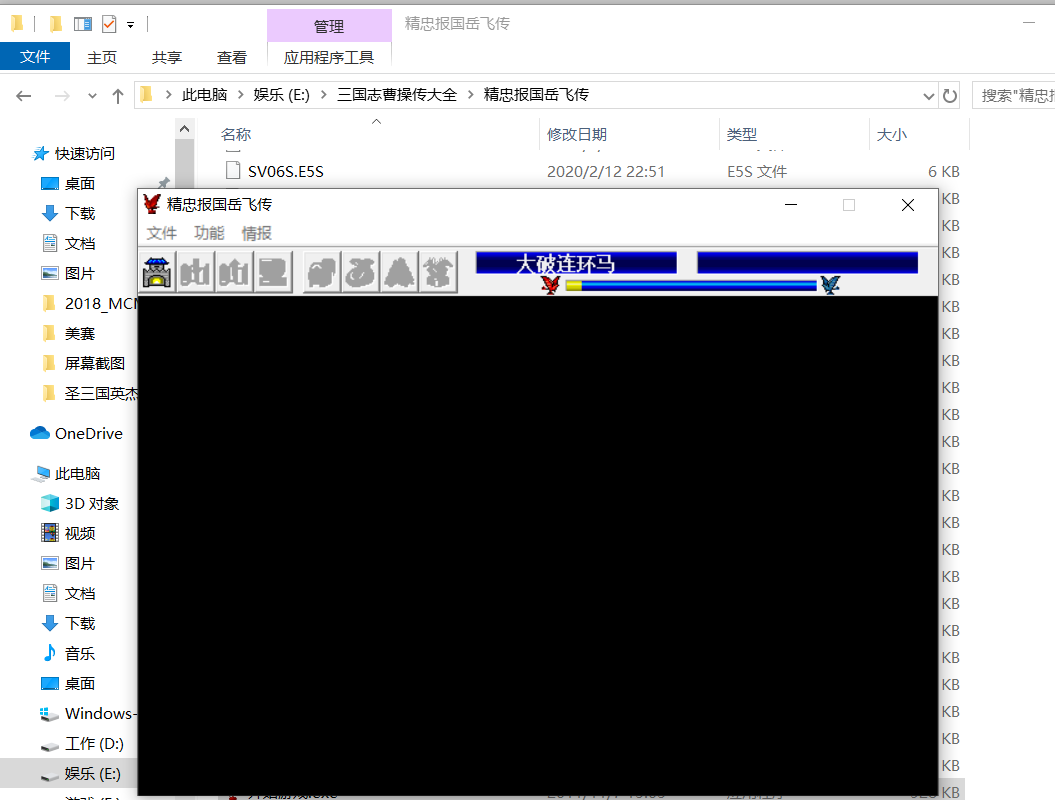Click the search box for 精忠报国岳飞传
The height and width of the screenshot is (800, 1055).
pos(1013,96)
